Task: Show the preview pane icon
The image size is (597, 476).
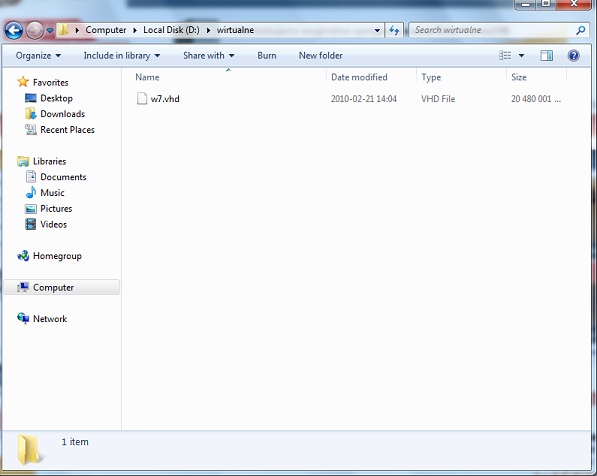Action: point(547,56)
